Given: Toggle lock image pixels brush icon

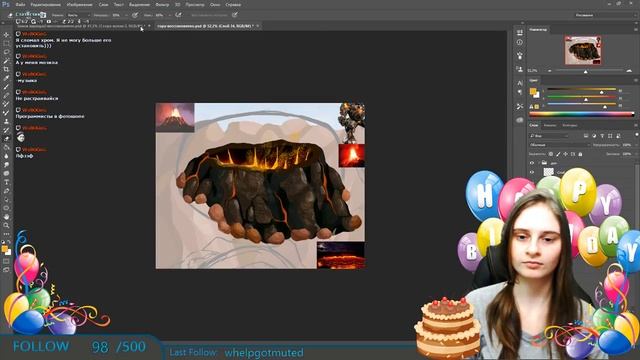Looking at the screenshot, I should (558, 154).
